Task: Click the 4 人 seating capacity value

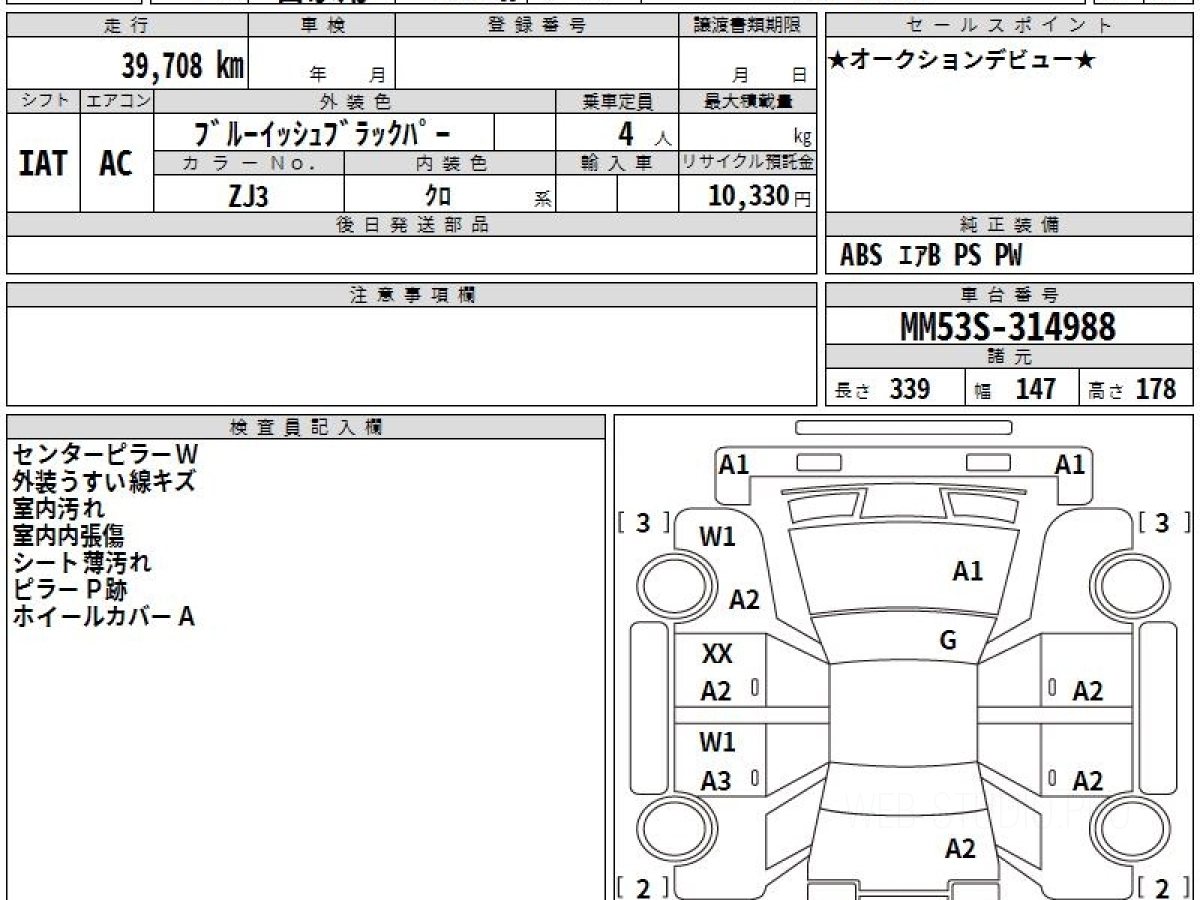Action: 643,133
